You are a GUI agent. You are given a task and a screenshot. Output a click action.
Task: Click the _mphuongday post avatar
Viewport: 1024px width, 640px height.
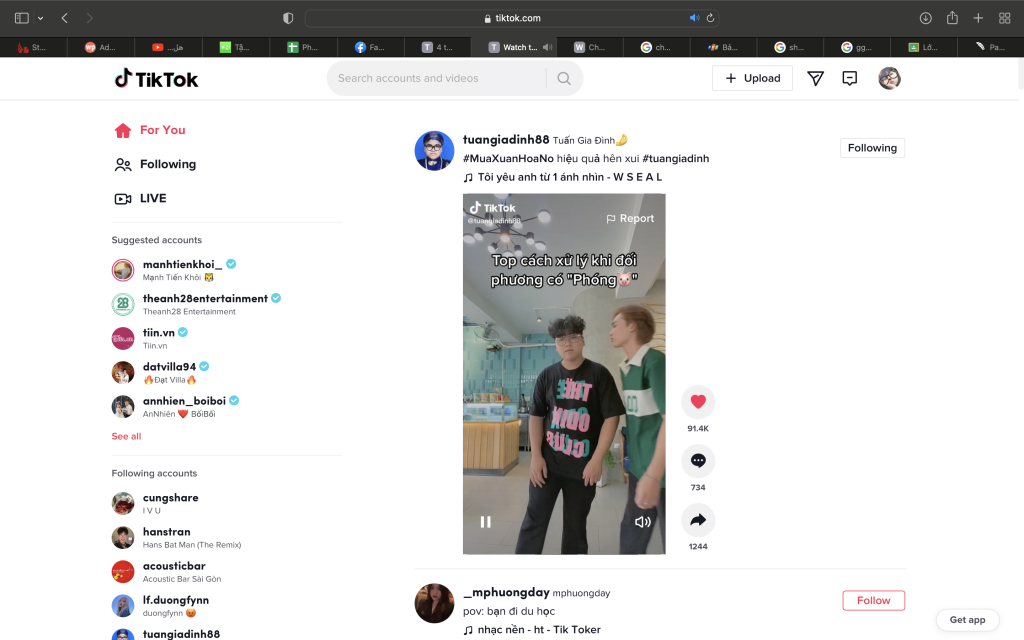pos(434,603)
